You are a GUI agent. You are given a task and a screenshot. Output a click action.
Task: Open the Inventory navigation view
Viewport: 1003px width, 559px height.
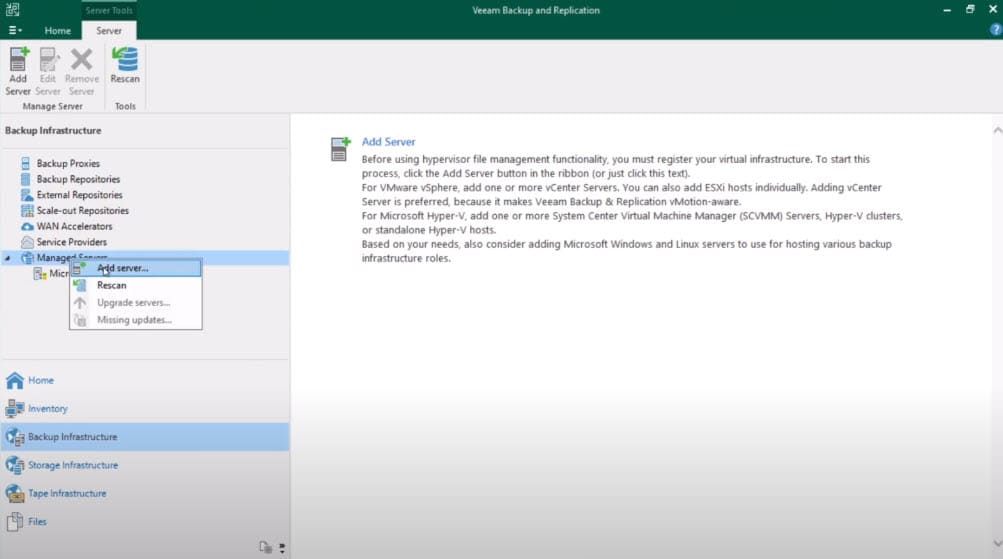pos(145,409)
